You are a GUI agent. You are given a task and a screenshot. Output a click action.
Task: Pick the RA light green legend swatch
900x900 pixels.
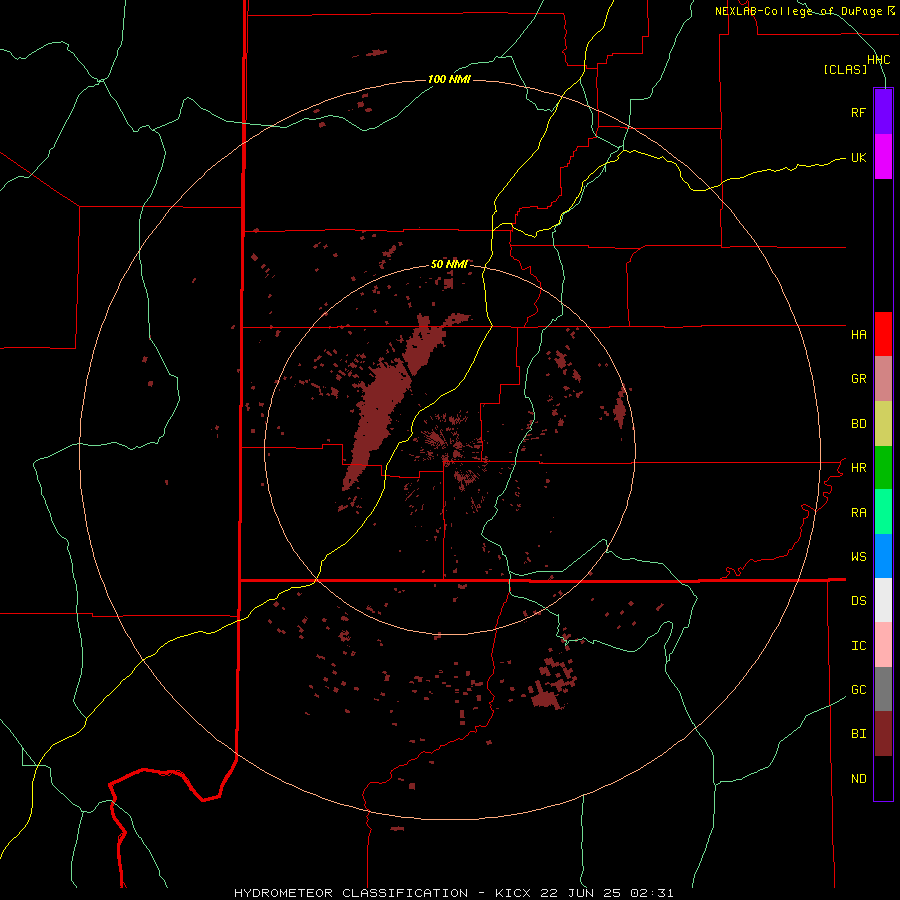(x=883, y=512)
